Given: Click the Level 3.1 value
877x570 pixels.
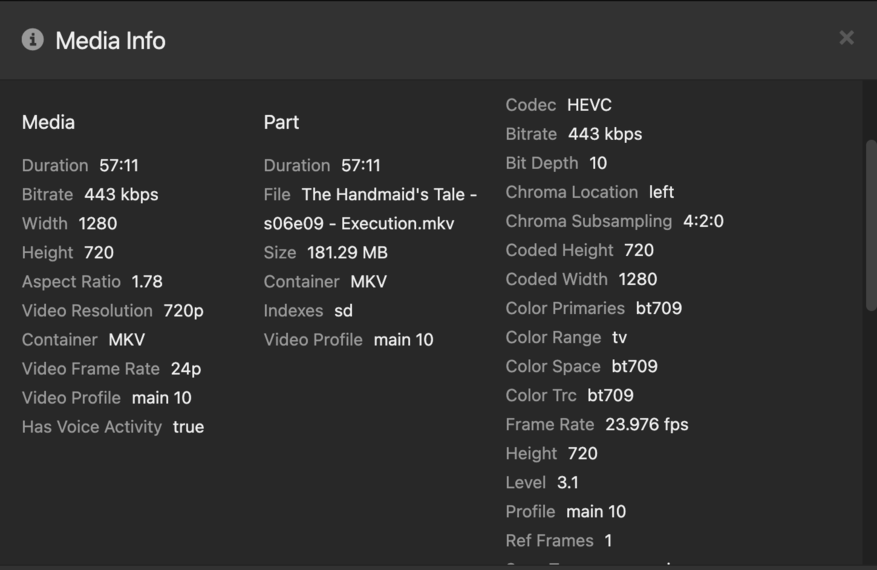Looking at the screenshot, I should point(567,482).
